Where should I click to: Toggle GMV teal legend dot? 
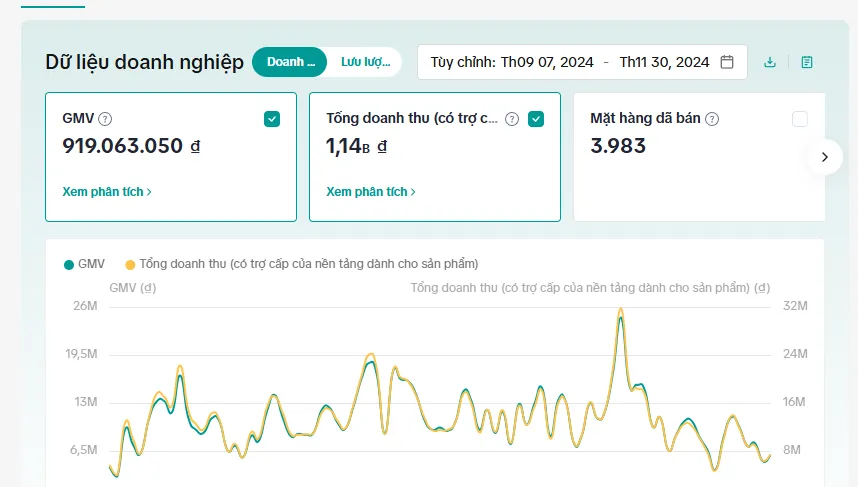pos(69,265)
